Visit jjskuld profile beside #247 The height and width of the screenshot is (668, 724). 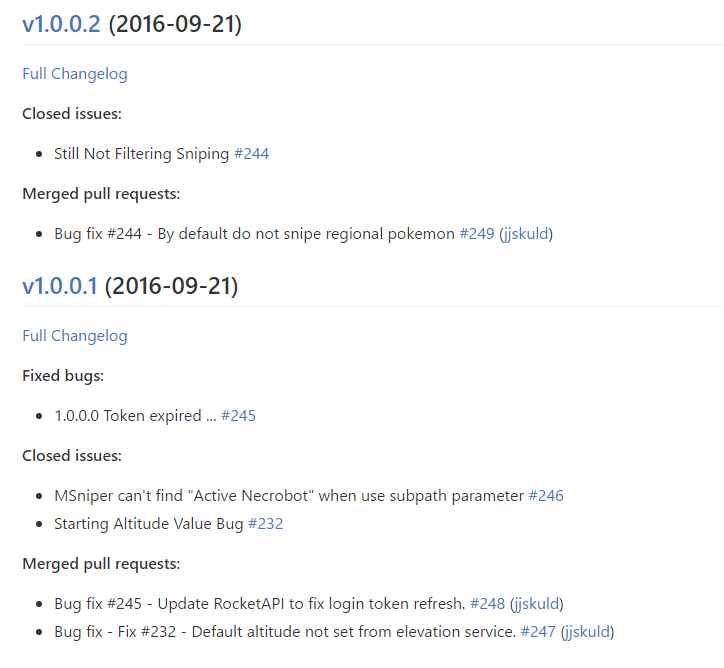click(x=587, y=632)
